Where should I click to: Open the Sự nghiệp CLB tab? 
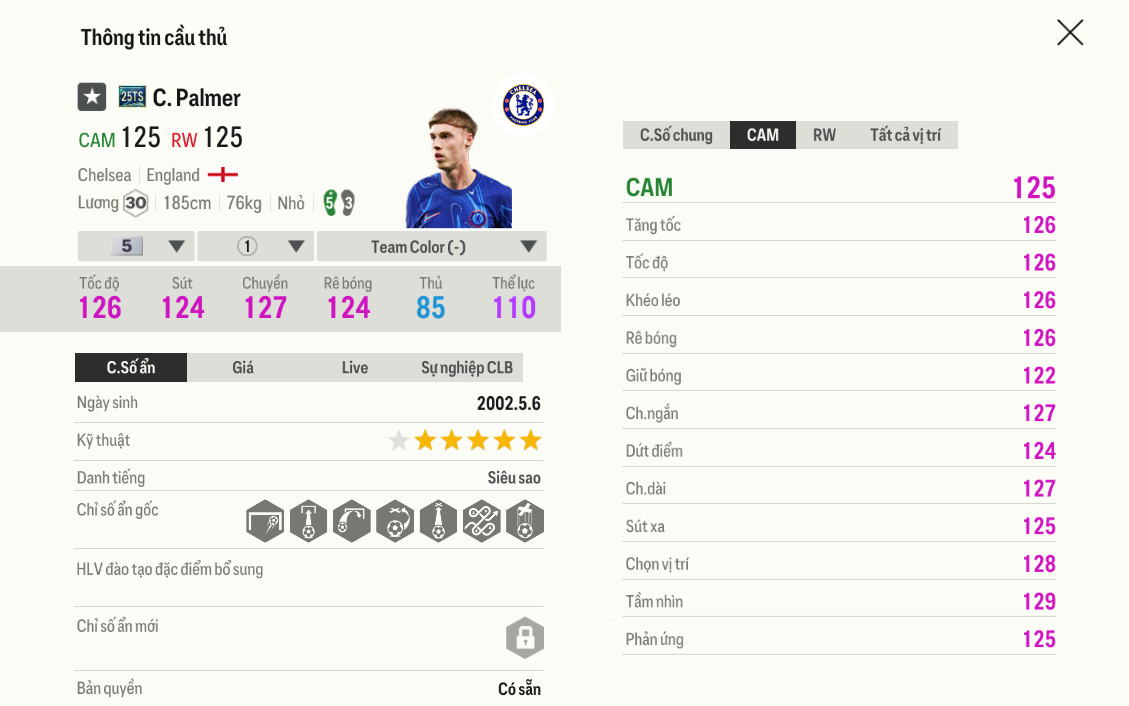pyautogui.click(x=467, y=367)
